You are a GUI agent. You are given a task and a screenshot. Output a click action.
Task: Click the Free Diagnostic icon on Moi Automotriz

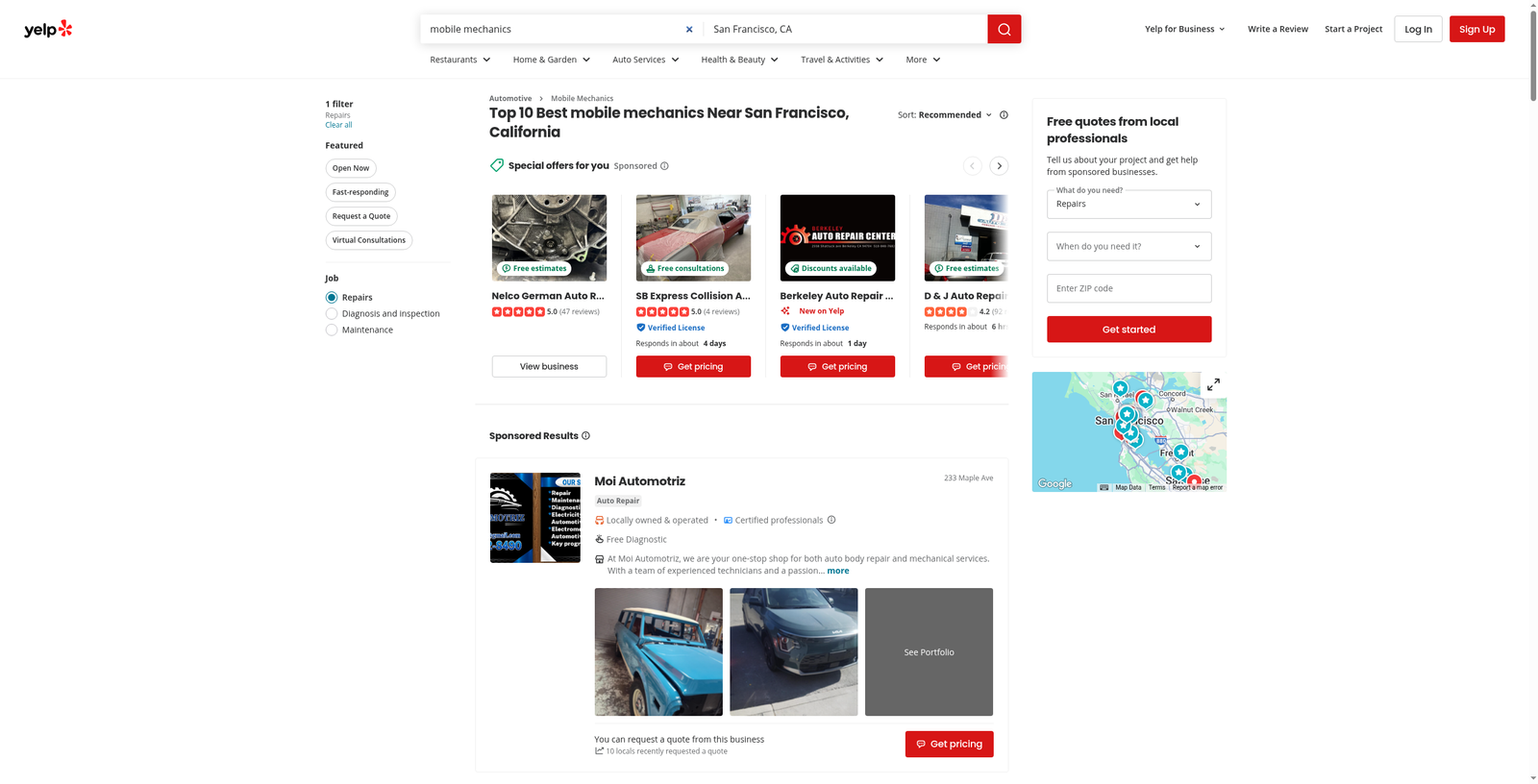pos(599,539)
